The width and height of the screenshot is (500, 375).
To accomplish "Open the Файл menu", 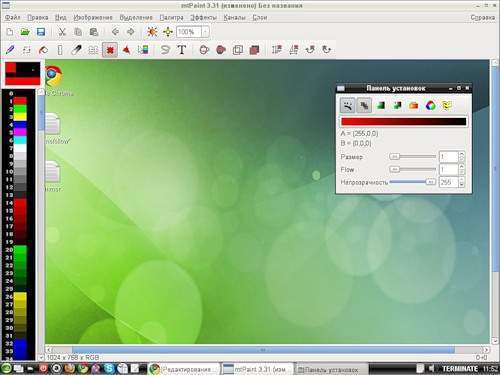I will (x=13, y=17).
